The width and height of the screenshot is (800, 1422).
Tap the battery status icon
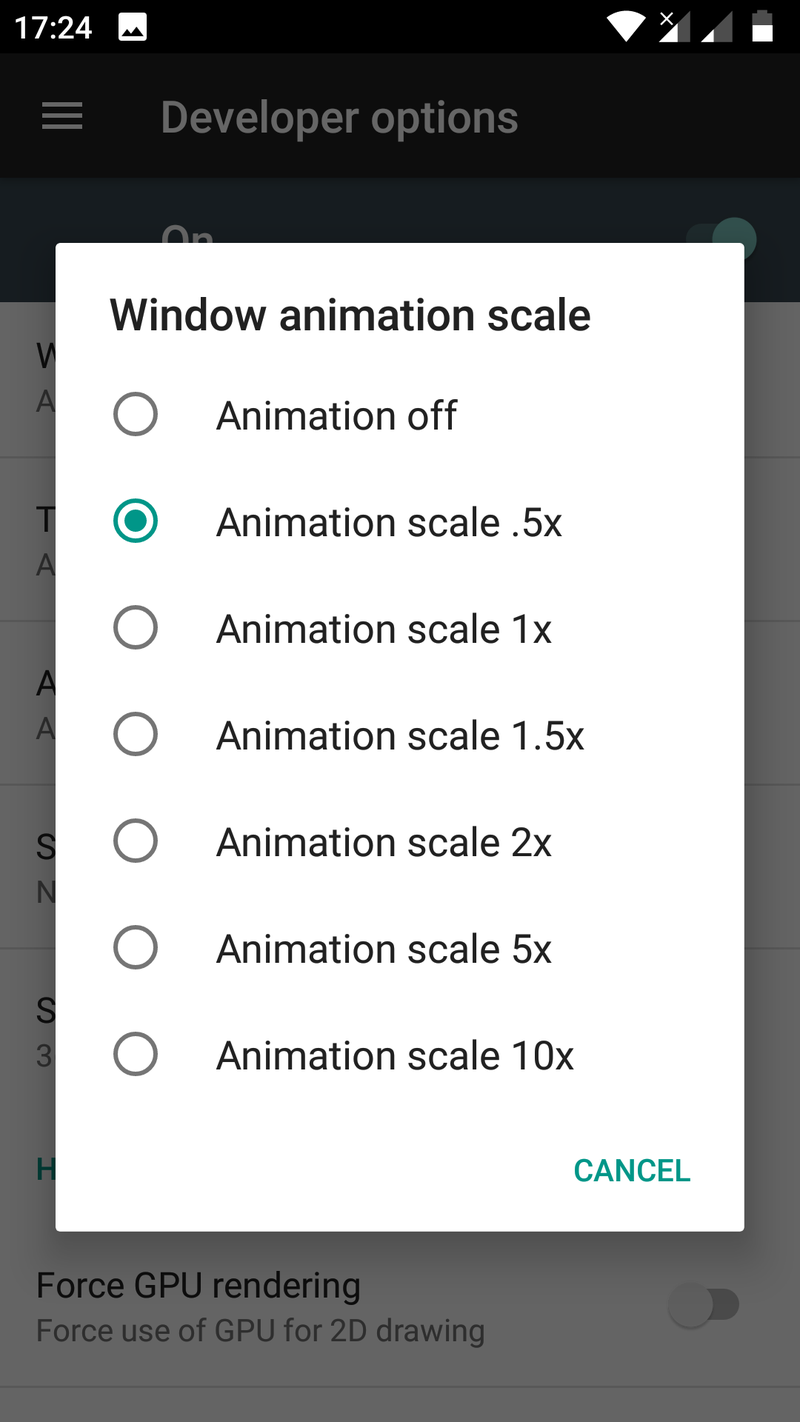coord(763,27)
